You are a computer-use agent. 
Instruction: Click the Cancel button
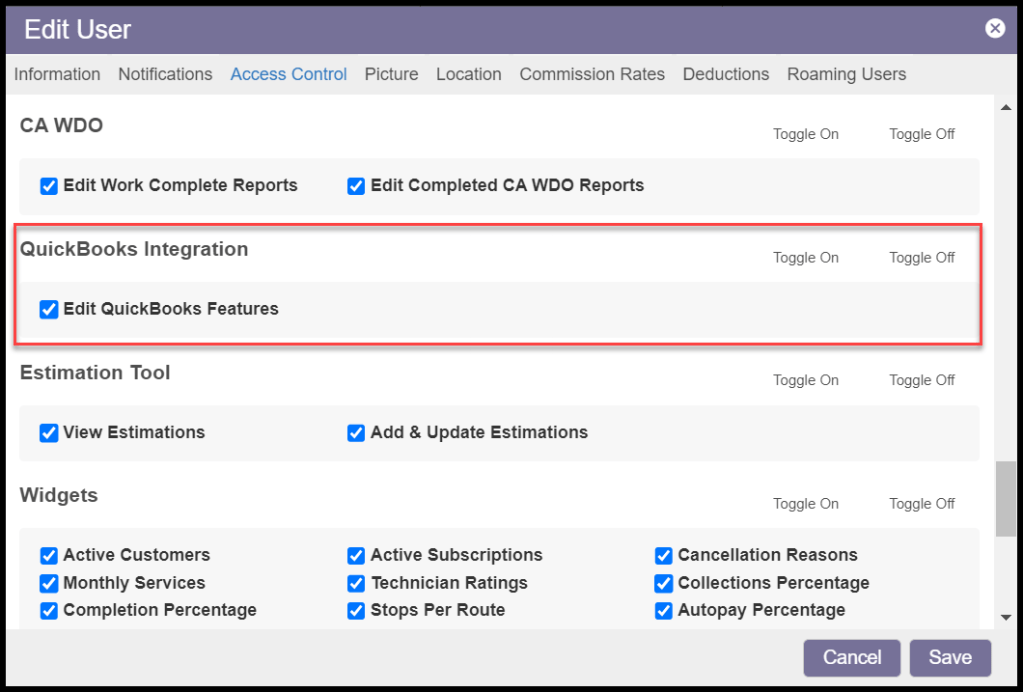(x=851, y=658)
